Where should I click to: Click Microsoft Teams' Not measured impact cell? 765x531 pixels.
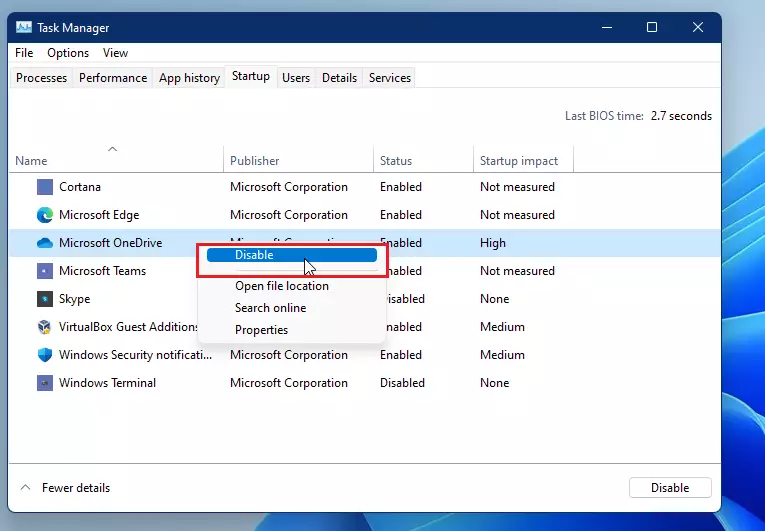point(517,271)
